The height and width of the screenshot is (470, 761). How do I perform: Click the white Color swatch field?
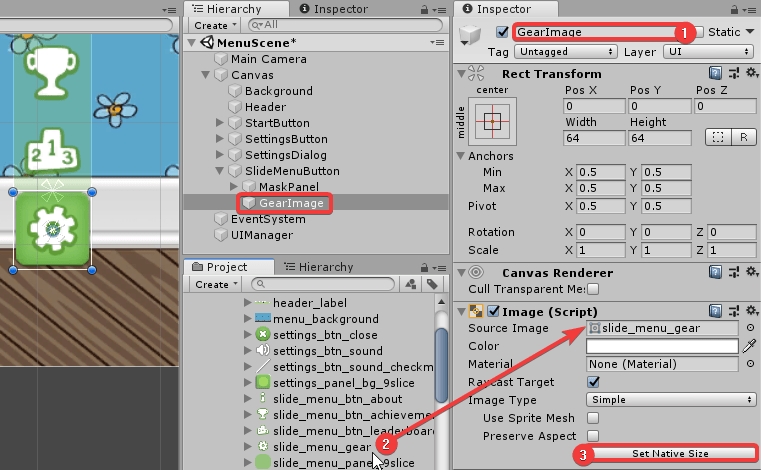tap(662, 346)
